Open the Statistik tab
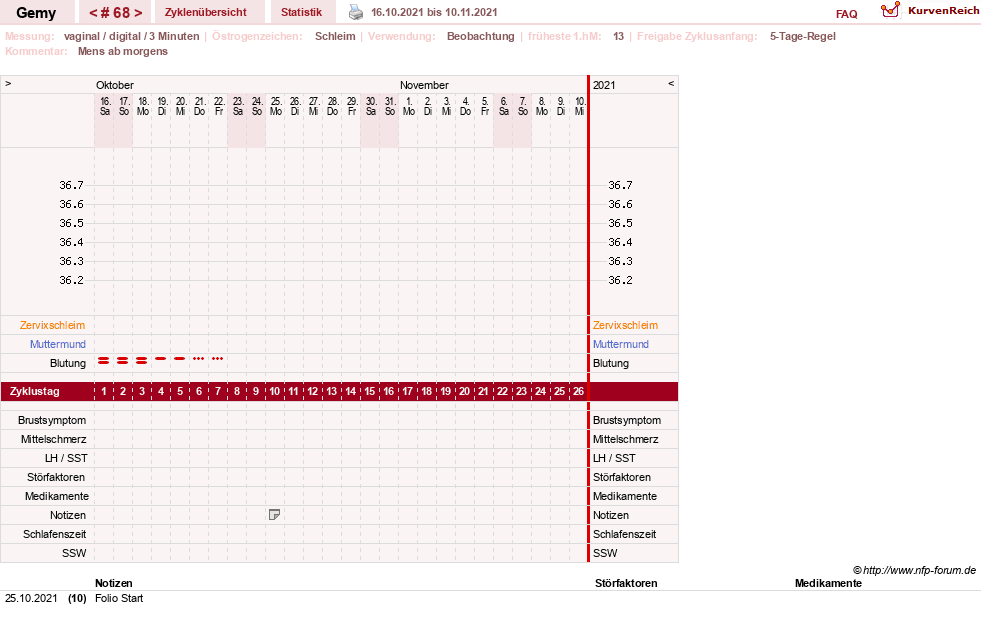The width and height of the screenshot is (981, 622). click(x=301, y=12)
